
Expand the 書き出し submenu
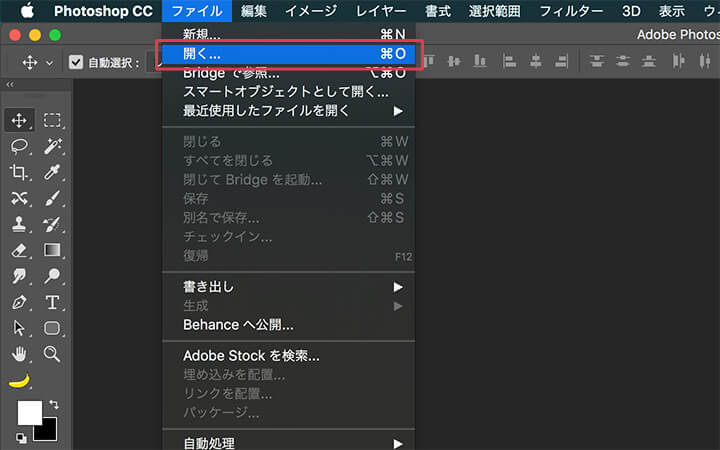click(x=289, y=287)
